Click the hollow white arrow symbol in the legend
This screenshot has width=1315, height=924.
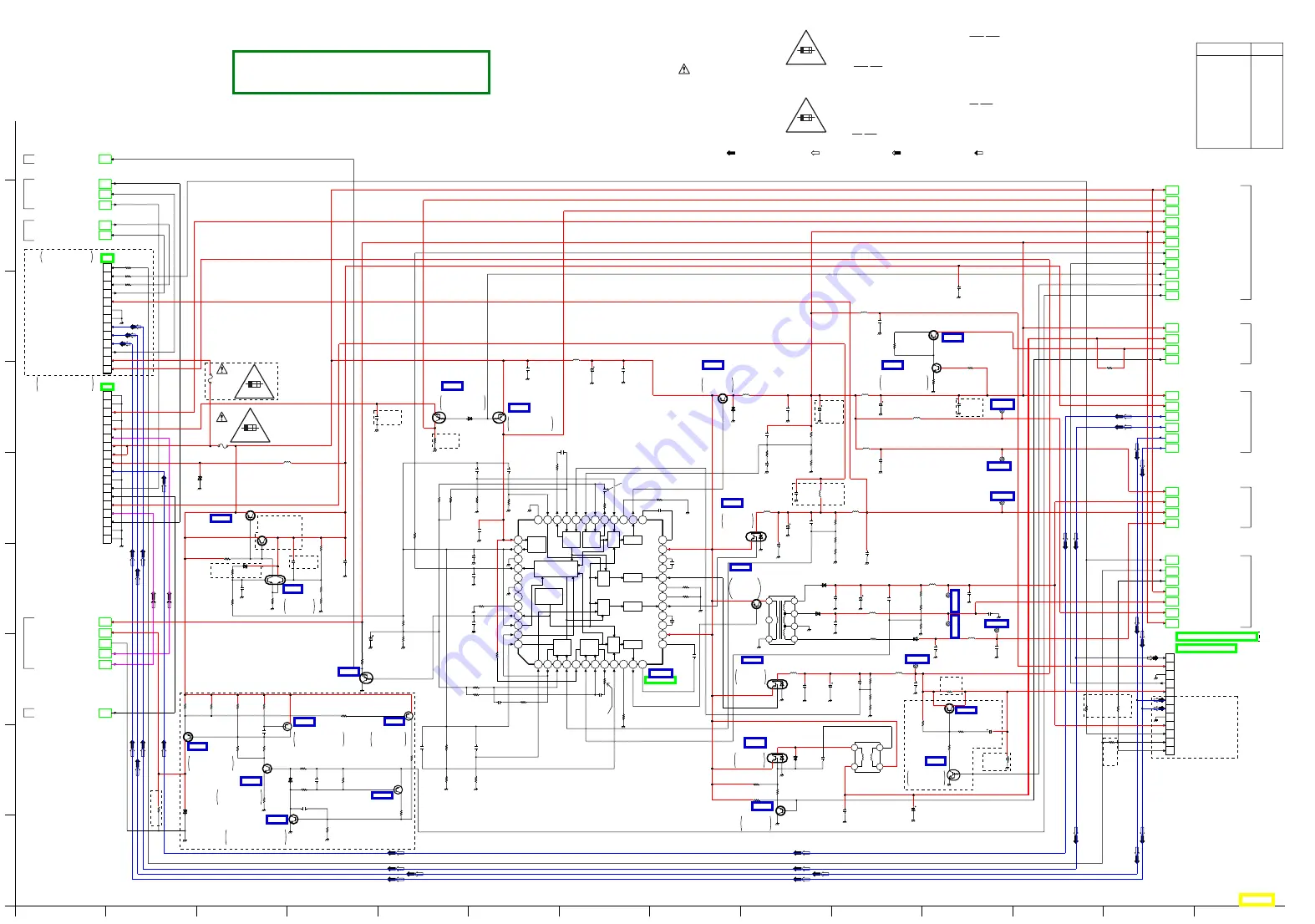pos(815,153)
